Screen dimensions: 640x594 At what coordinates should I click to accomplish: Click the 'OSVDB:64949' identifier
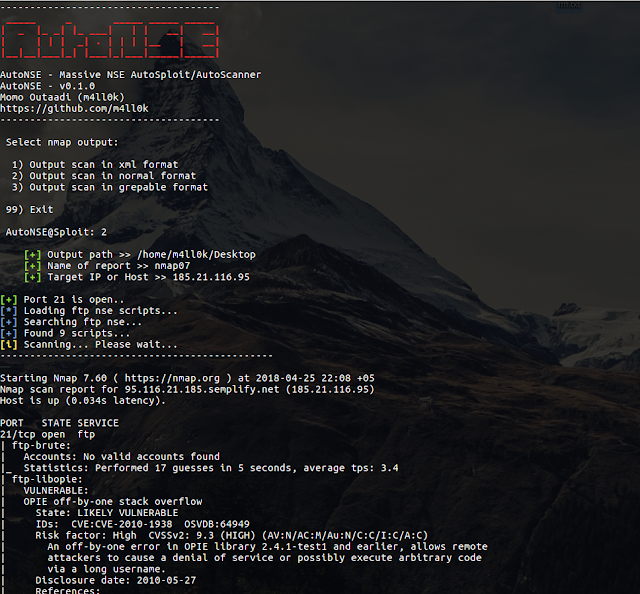217,524
